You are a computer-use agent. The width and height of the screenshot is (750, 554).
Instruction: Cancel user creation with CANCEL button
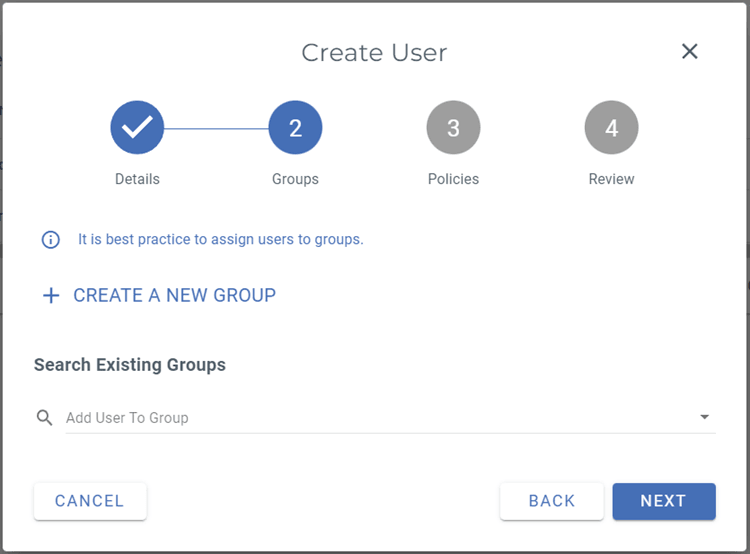tap(90, 501)
